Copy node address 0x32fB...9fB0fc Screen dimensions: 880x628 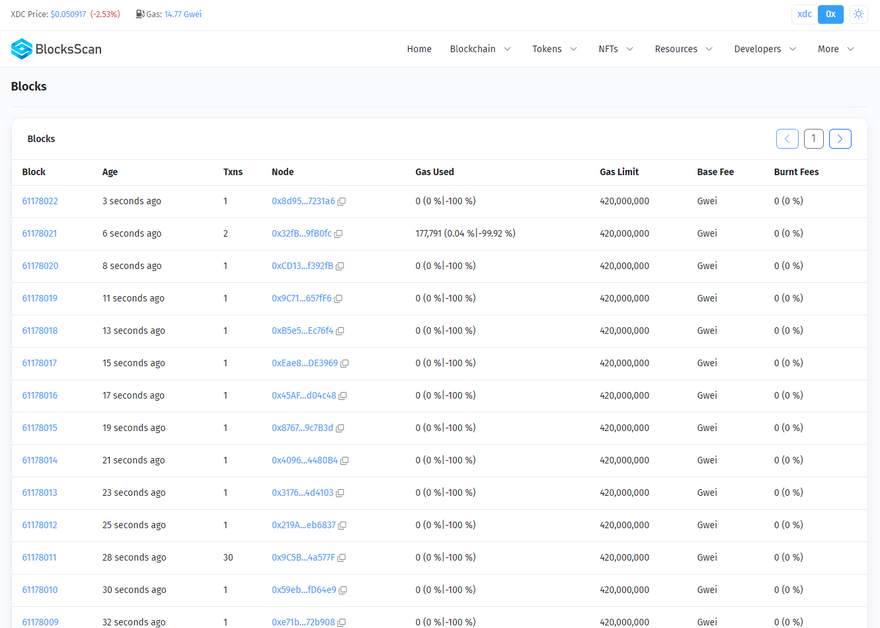coord(339,234)
